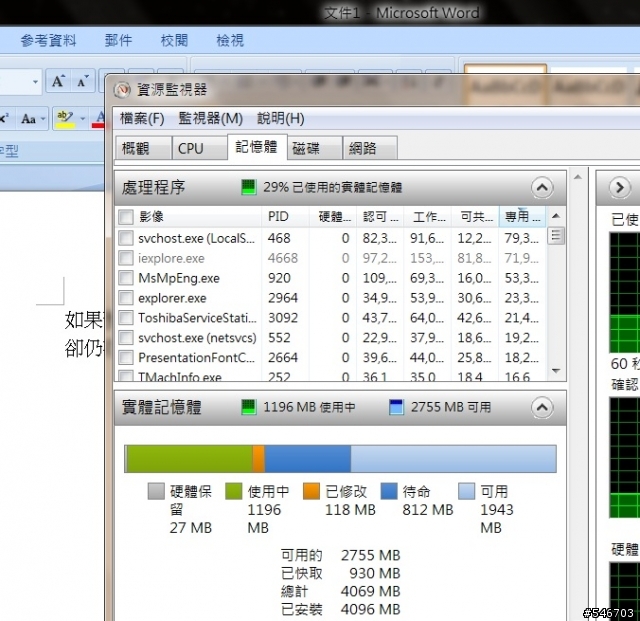This screenshot has width=640, height=621.
Task: Select the TMachInfo.exe process row
Action: [x=331, y=376]
